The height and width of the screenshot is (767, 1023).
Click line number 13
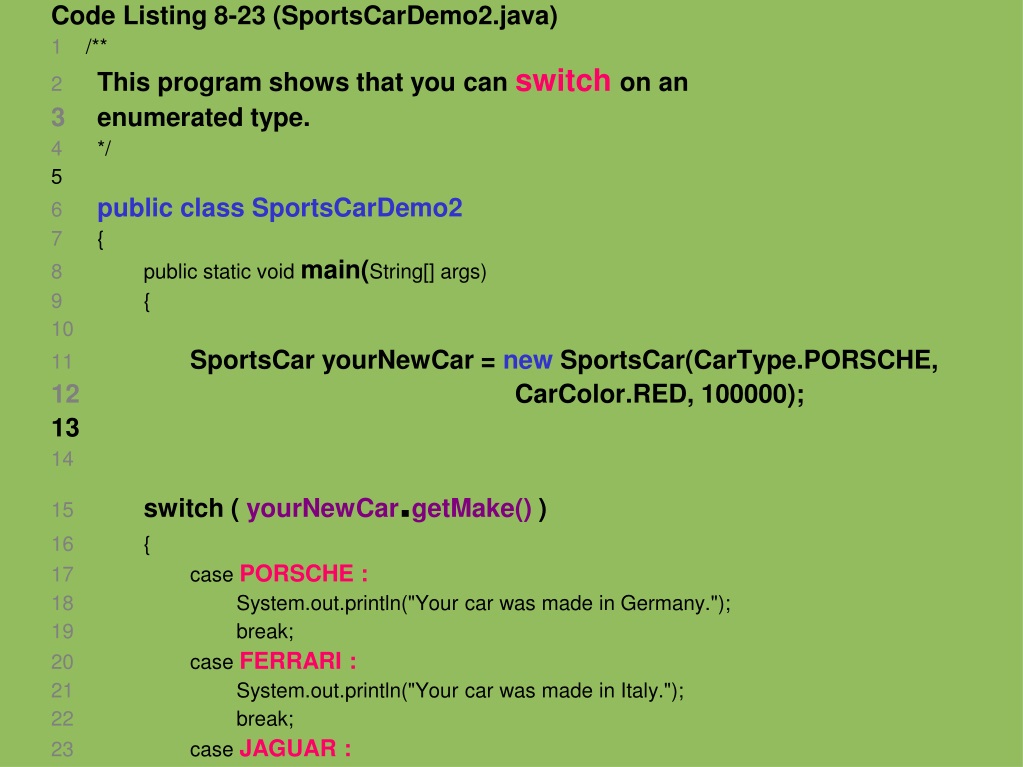[65, 428]
